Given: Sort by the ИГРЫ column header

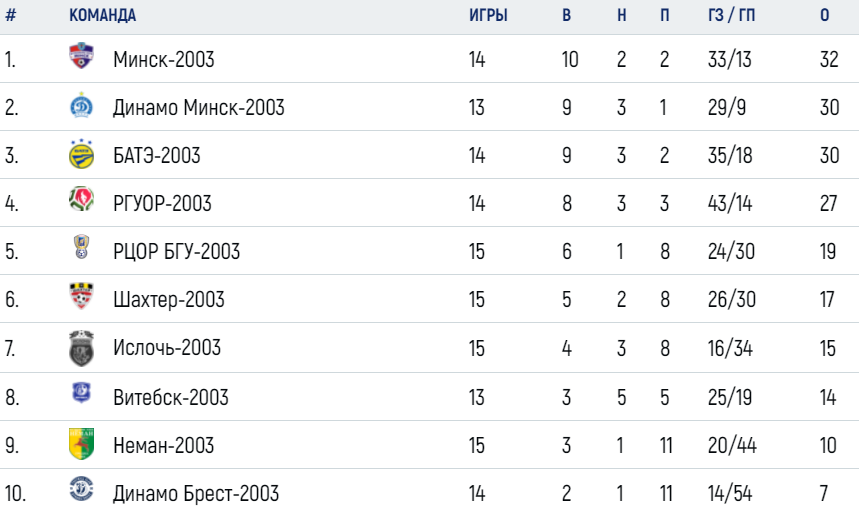Looking at the screenshot, I should (488, 15).
